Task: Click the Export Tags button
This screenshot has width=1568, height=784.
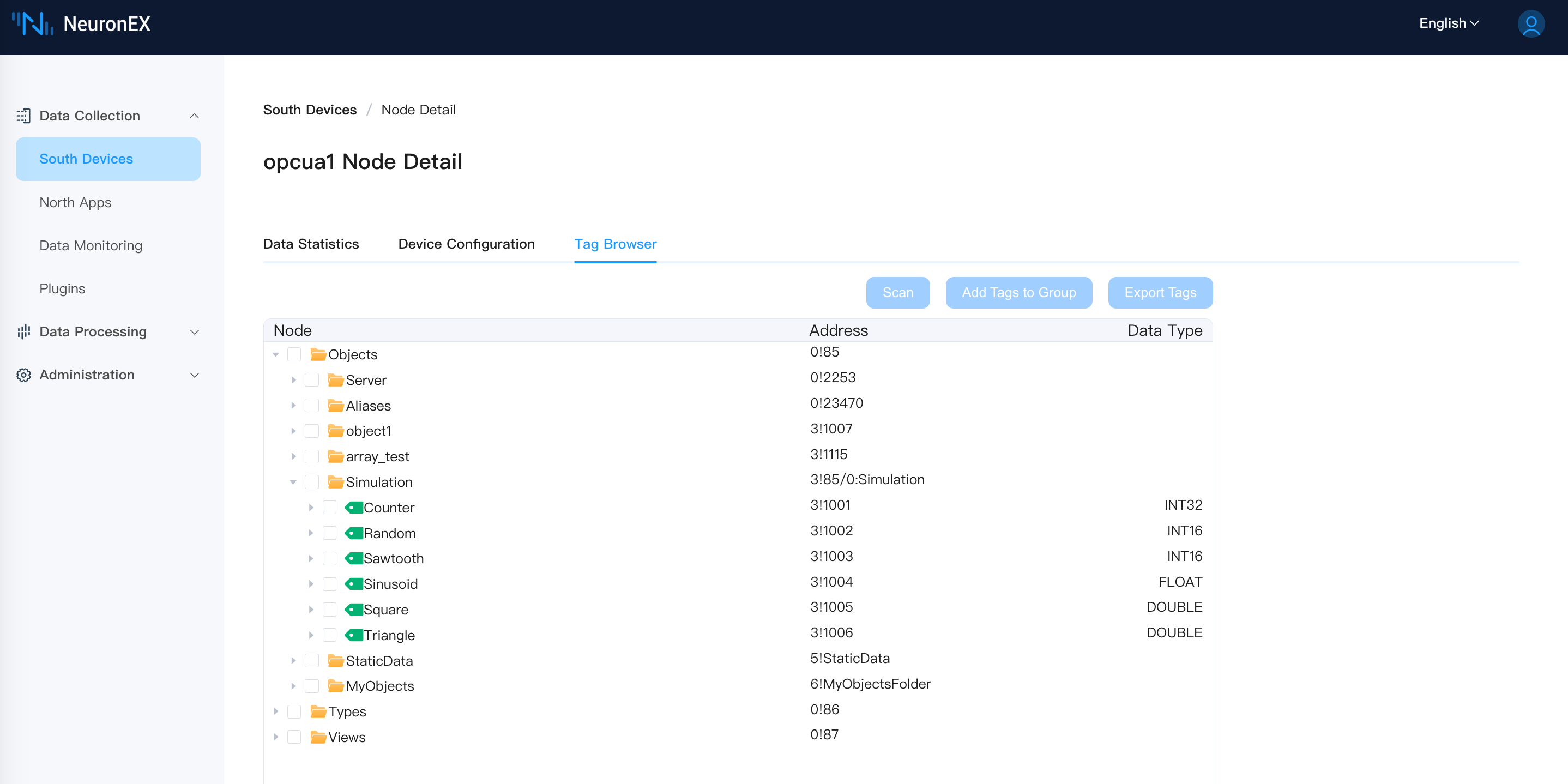Action: [1160, 293]
